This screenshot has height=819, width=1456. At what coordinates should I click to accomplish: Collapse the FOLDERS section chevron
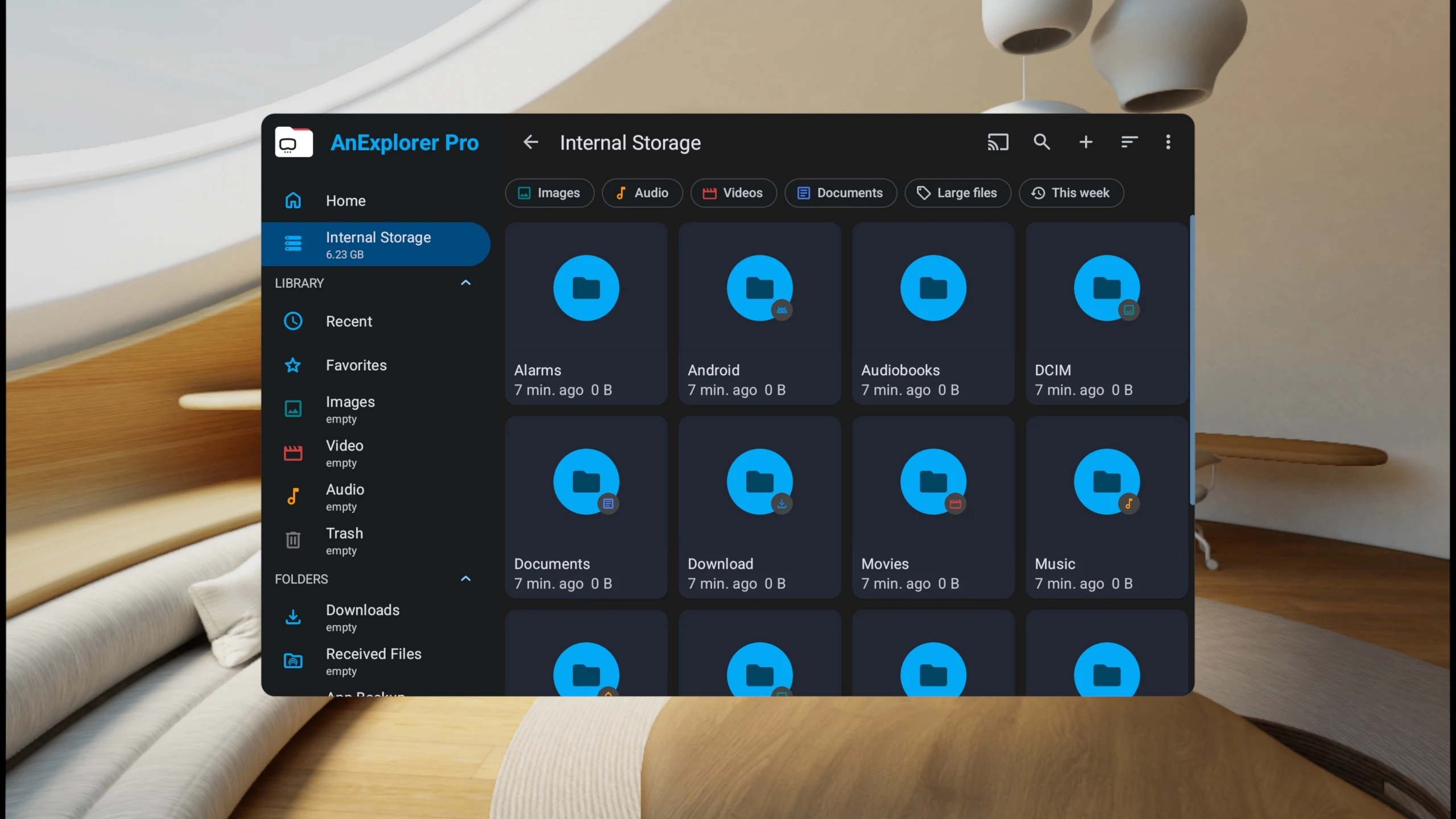465,579
